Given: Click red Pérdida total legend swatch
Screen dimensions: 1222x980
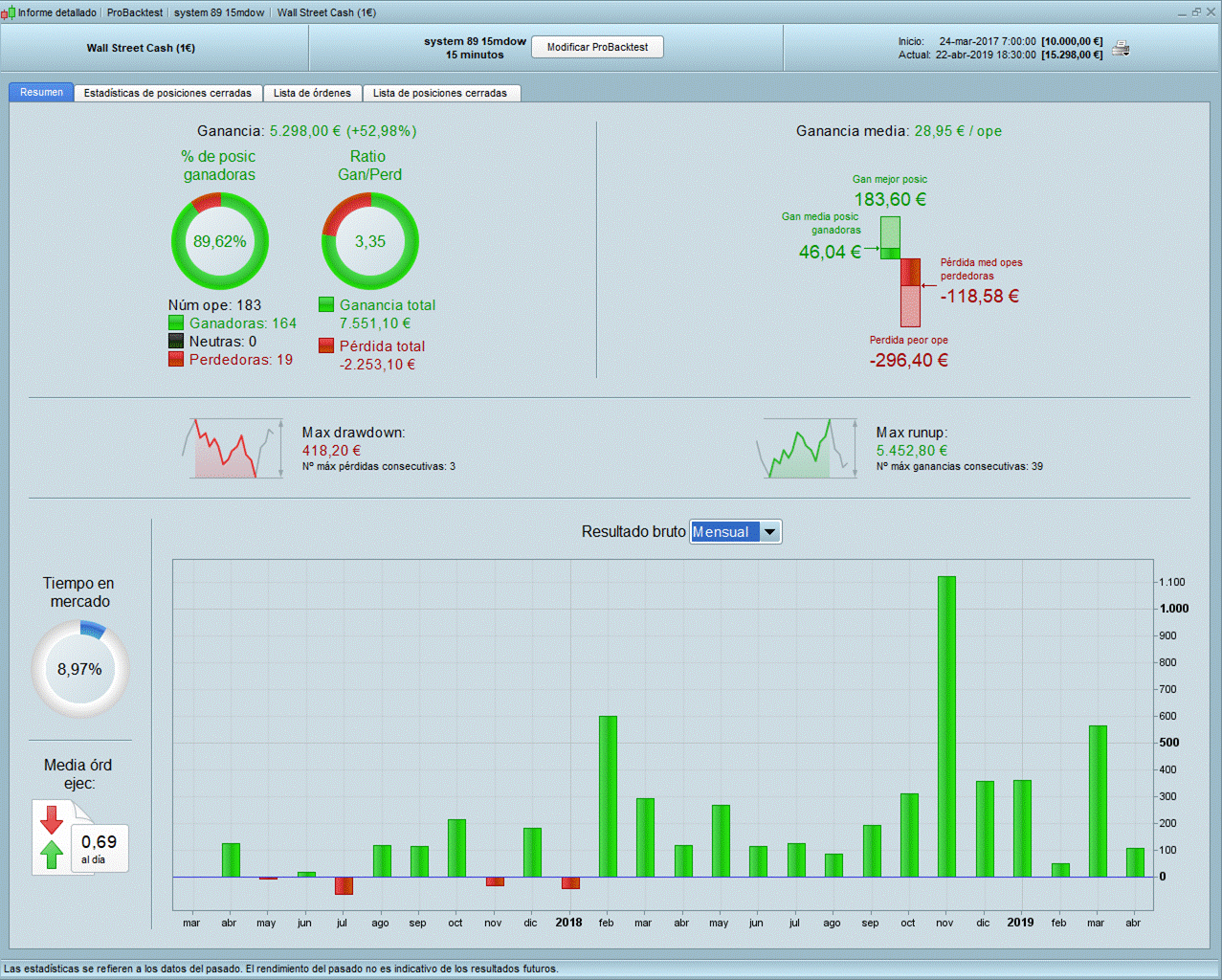Looking at the screenshot, I should tap(326, 345).
